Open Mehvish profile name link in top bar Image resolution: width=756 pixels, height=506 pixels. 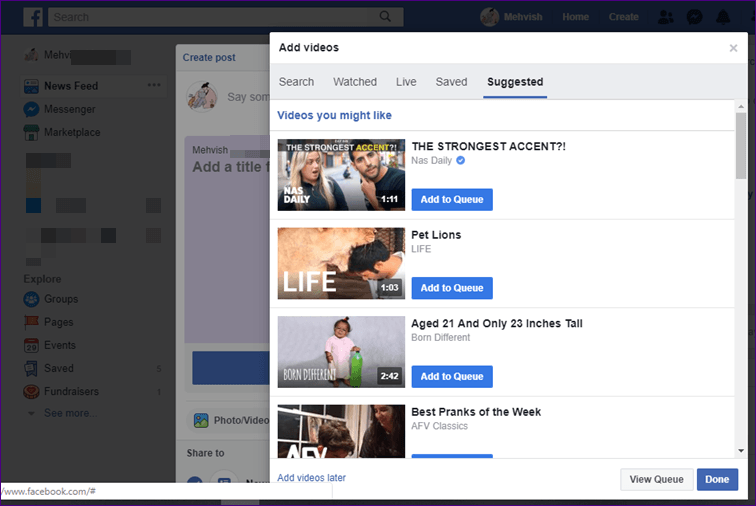[x=523, y=17]
